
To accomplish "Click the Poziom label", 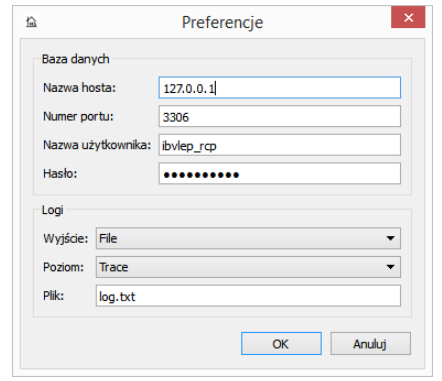I will [x=63, y=267].
